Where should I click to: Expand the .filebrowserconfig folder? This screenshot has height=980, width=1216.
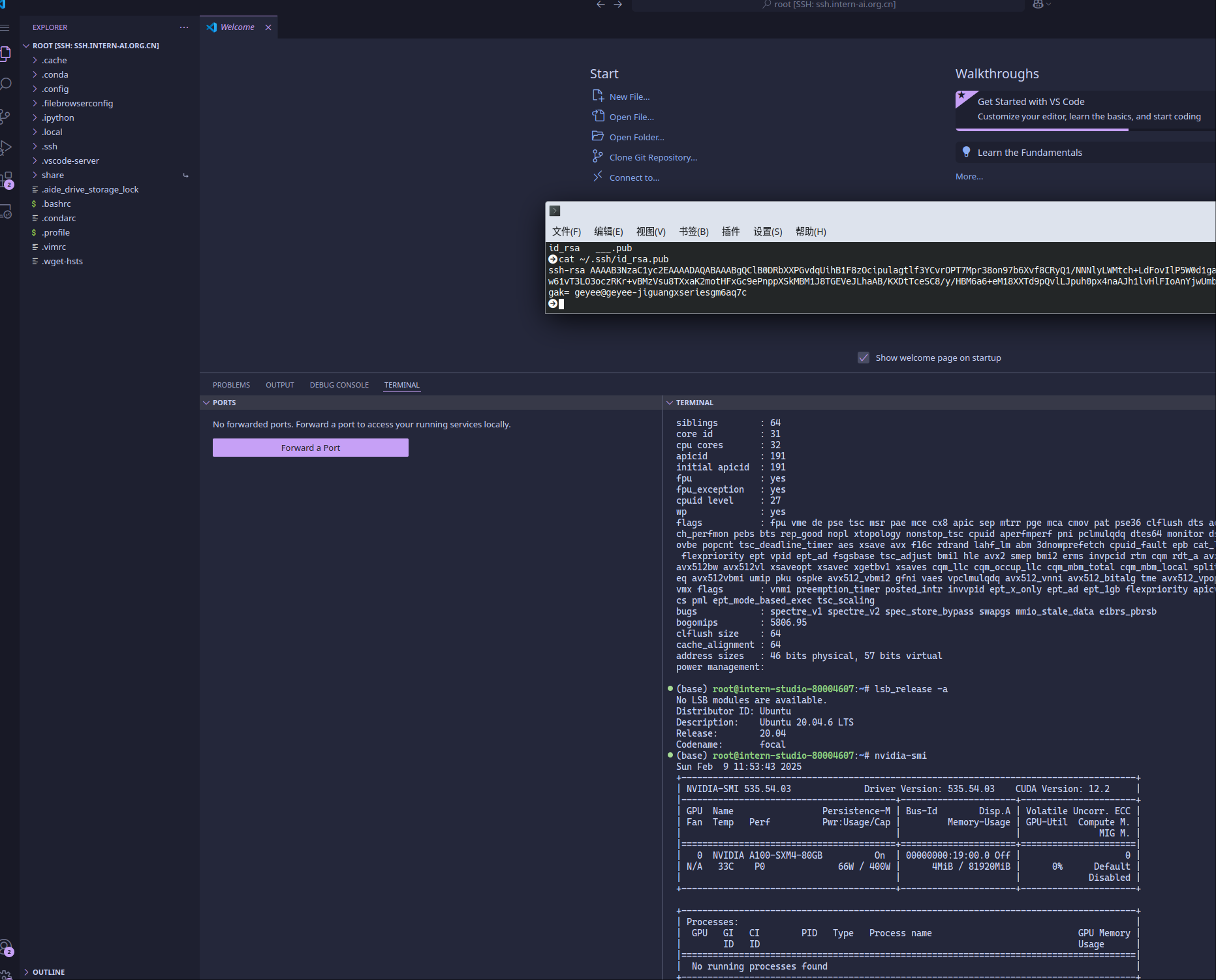click(35, 103)
